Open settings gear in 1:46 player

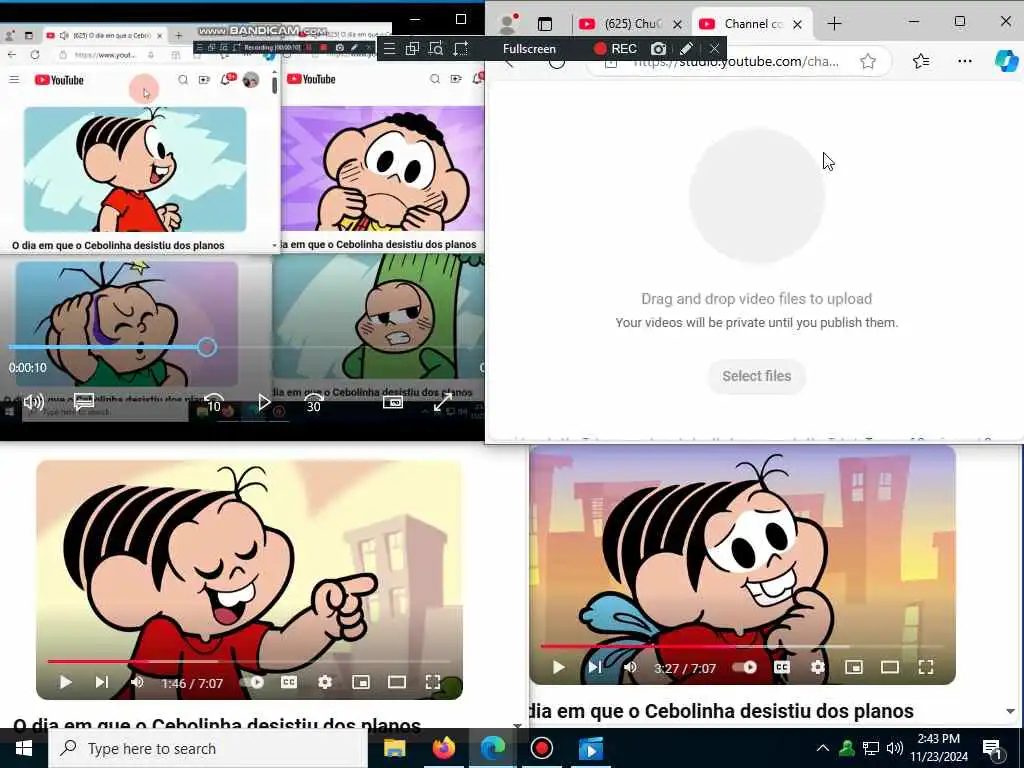click(325, 682)
